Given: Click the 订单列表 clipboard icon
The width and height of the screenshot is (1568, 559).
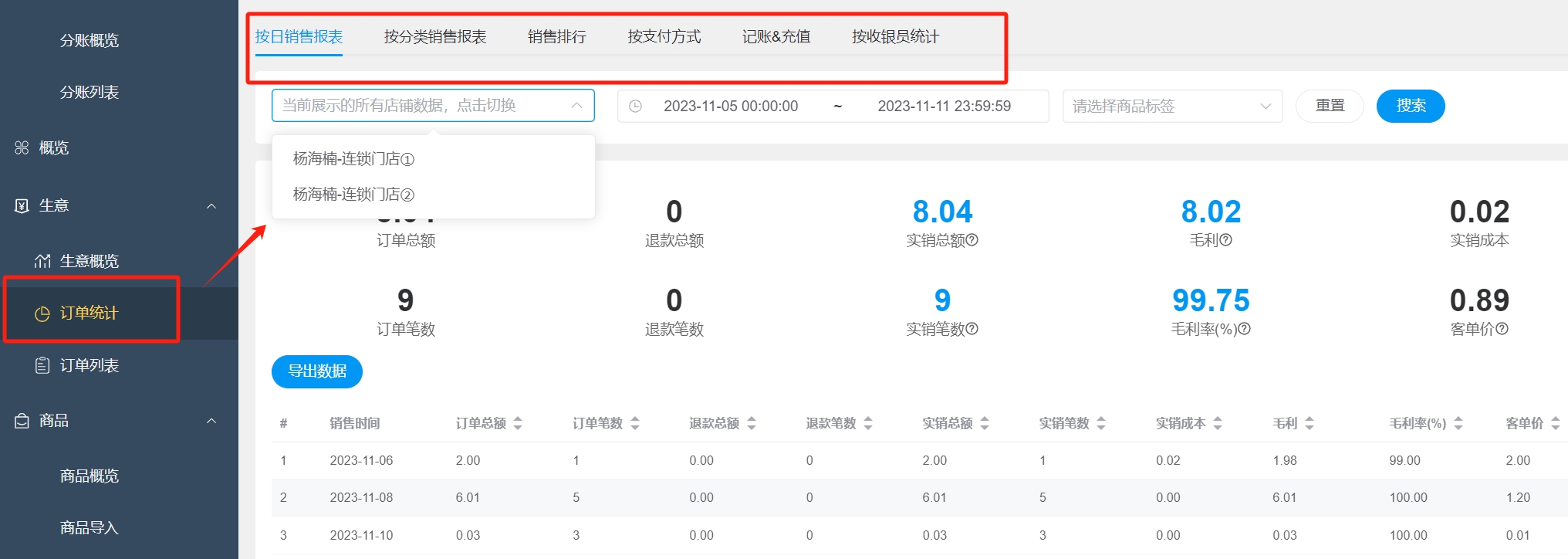Looking at the screenshot, I should coord(42,365).
